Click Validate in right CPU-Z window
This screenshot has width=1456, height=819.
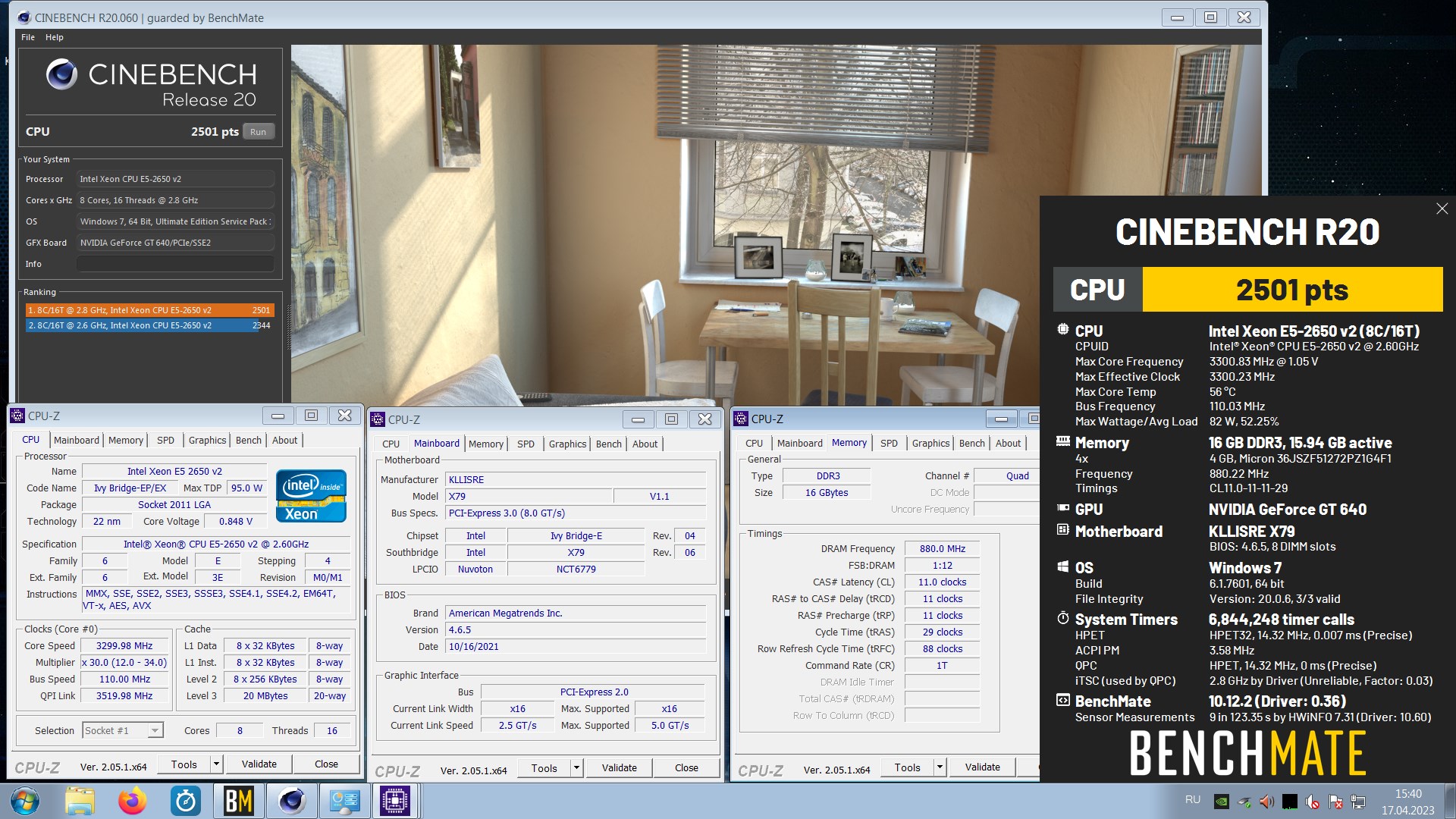coord(982,767)
